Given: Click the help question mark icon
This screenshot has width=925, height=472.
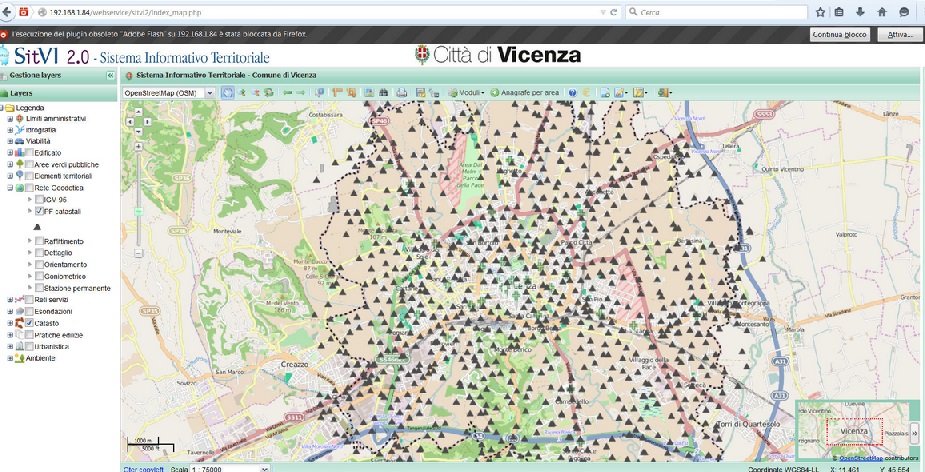Looking at the screenshot, I should (572, 92).
